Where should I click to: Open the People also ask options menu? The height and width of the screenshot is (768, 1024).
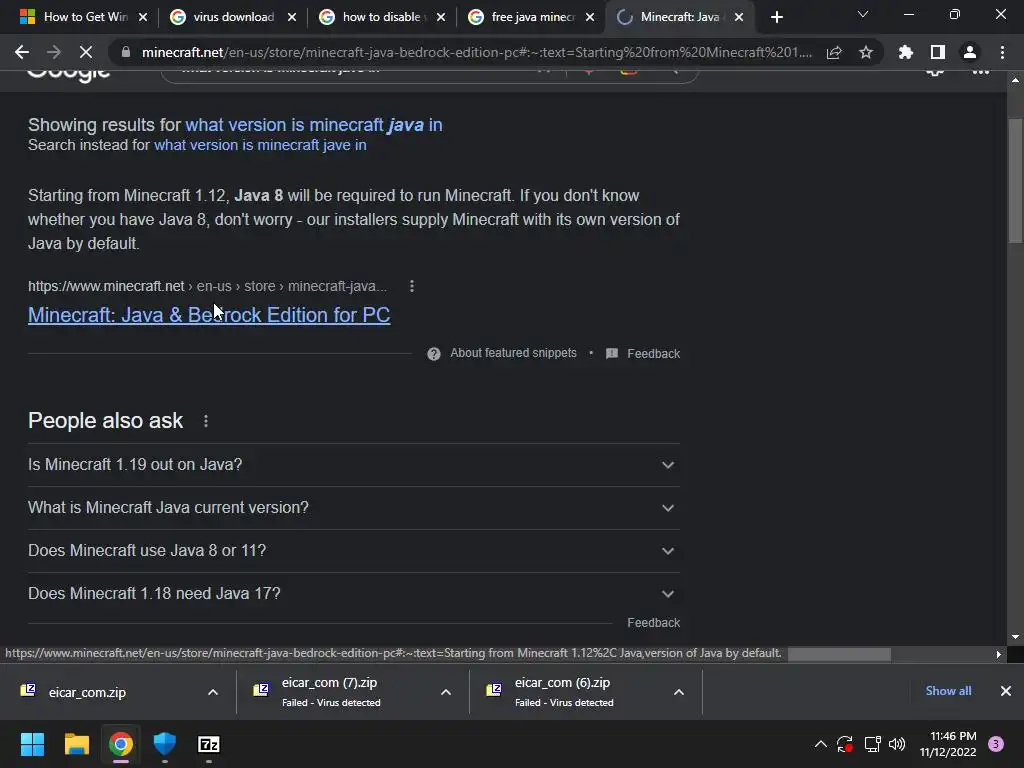point(206,421)
